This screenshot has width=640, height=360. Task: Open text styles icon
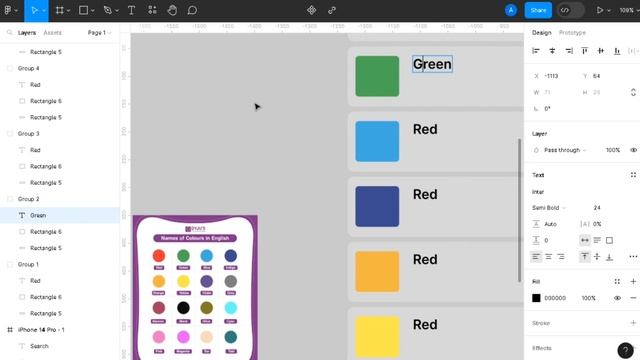tap(633, 175)
